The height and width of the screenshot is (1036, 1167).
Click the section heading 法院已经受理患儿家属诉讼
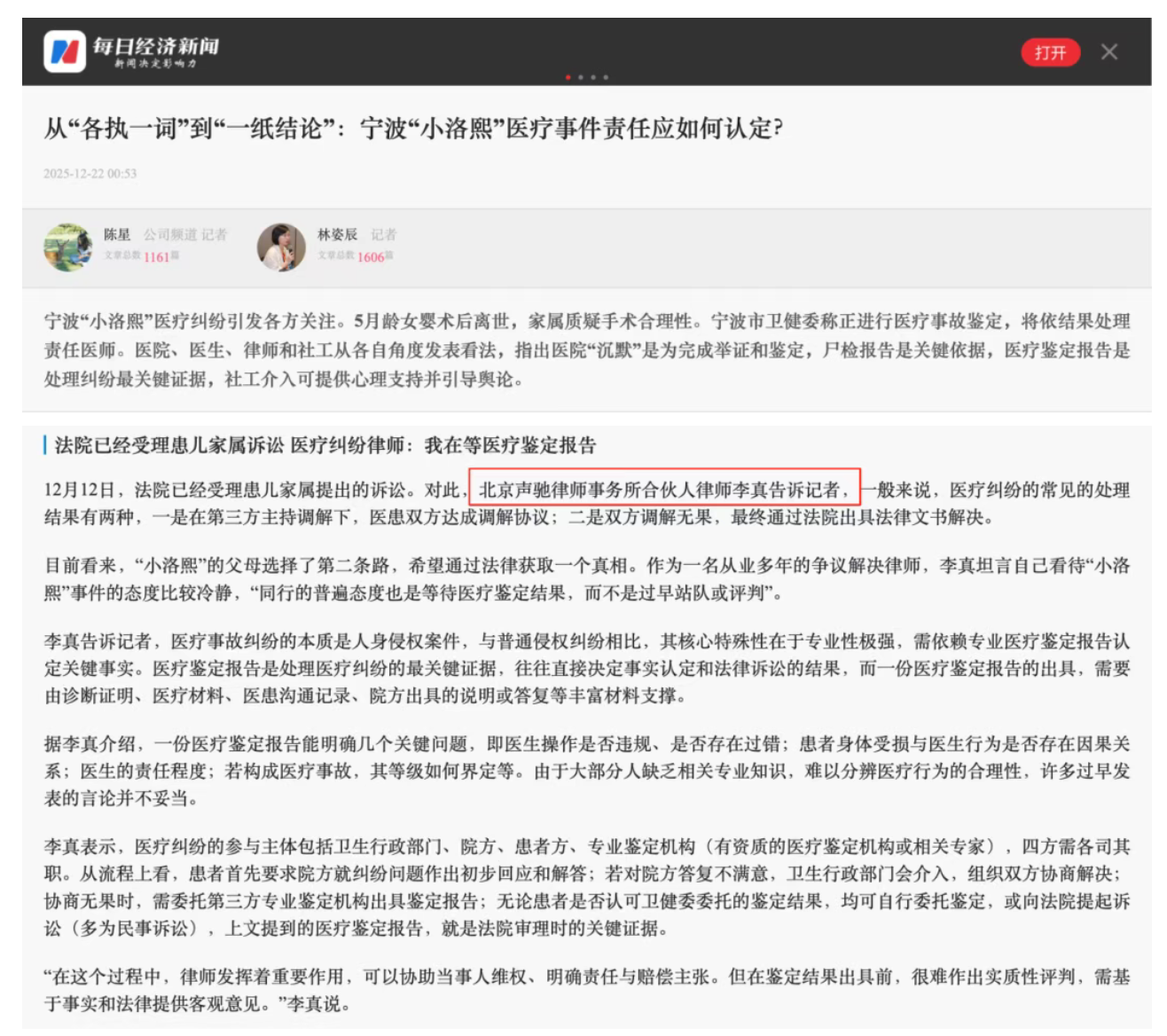(x=325, y=445)
